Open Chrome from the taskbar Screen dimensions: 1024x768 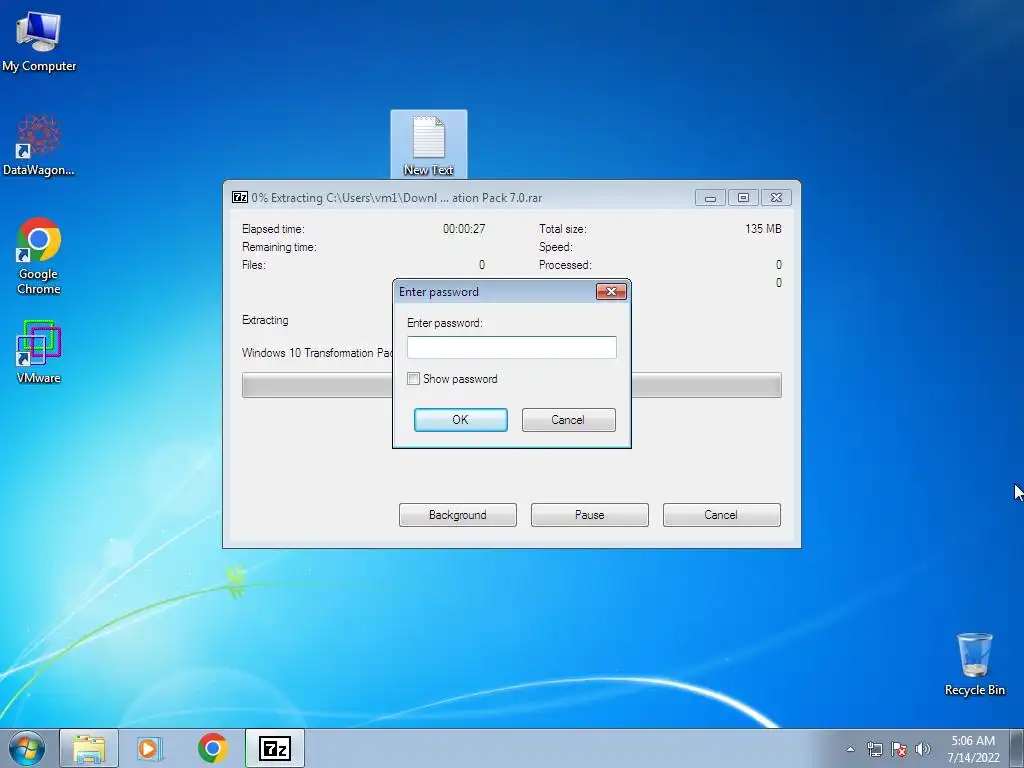[x=212, y=748]
